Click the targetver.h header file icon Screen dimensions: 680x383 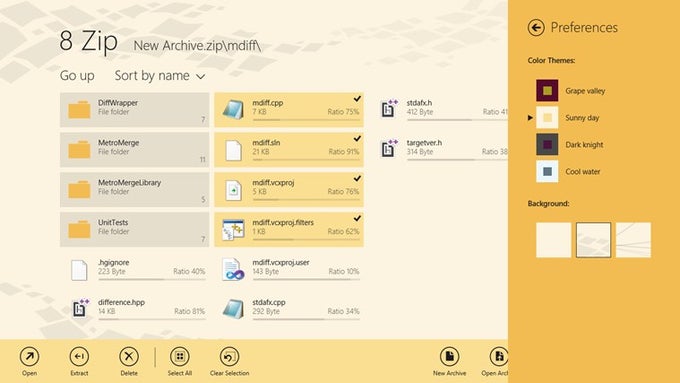click(x=389, y=148)
